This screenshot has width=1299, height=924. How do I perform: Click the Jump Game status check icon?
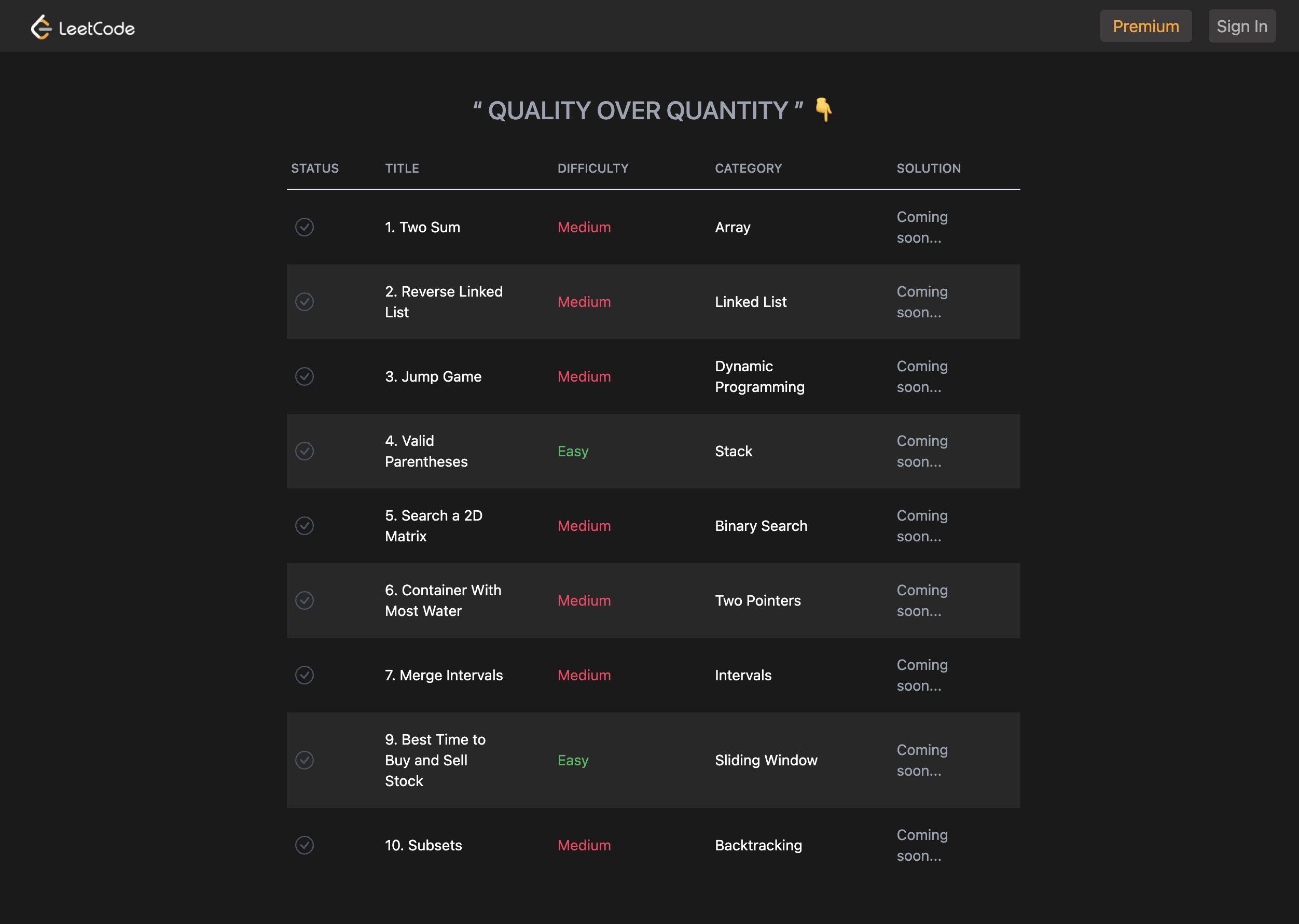tap(305, 376)
